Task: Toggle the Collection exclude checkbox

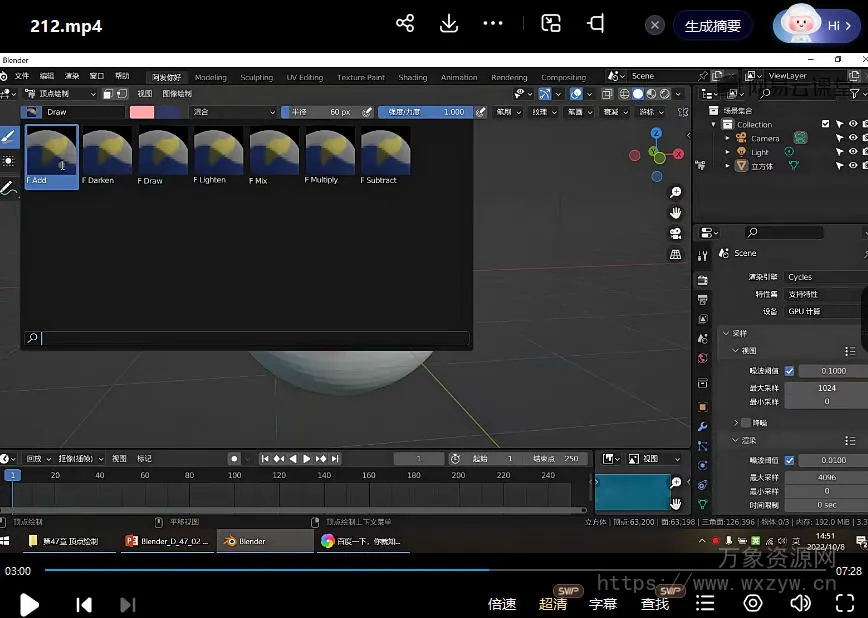Action: click(x=825, y=124)
